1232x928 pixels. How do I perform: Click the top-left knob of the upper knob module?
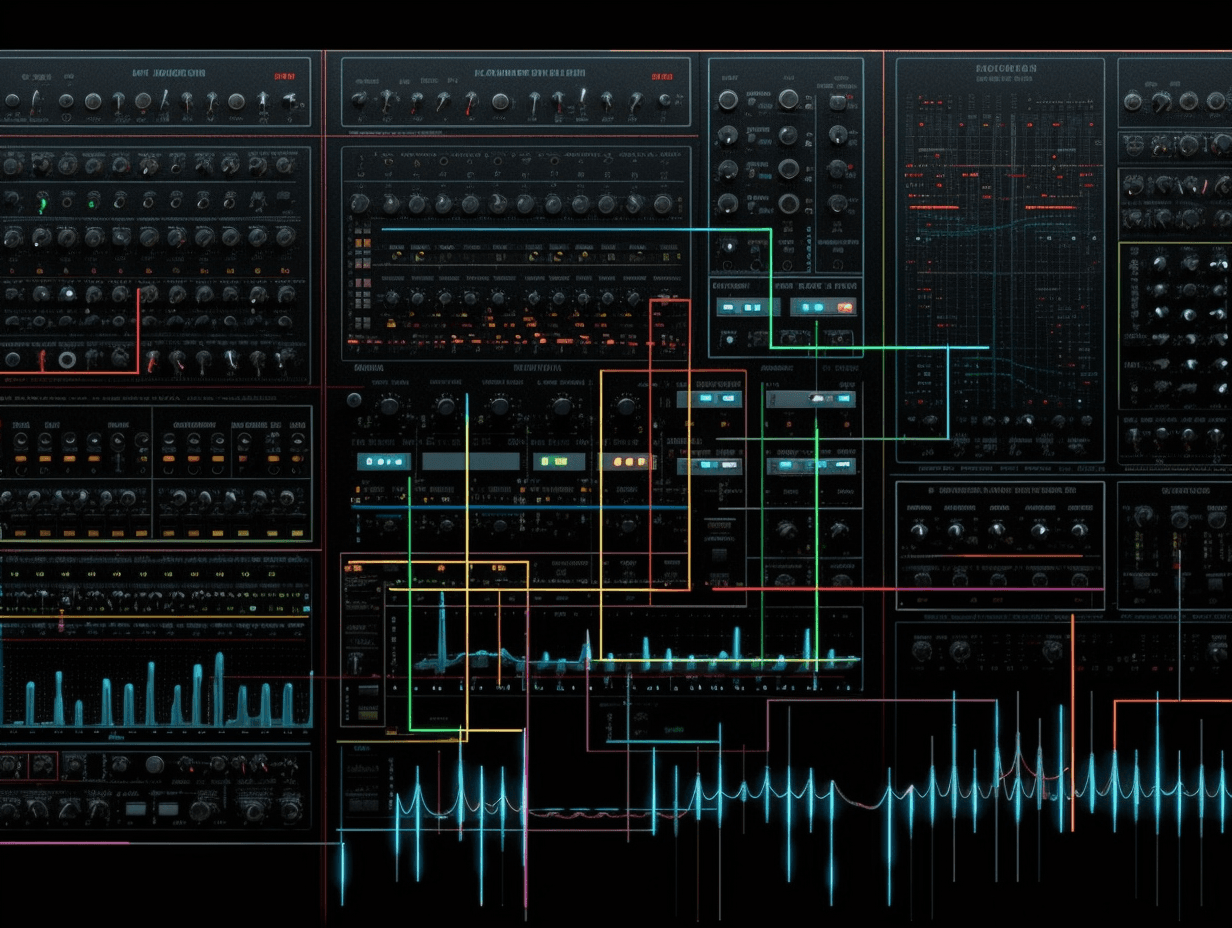[728, 98]
